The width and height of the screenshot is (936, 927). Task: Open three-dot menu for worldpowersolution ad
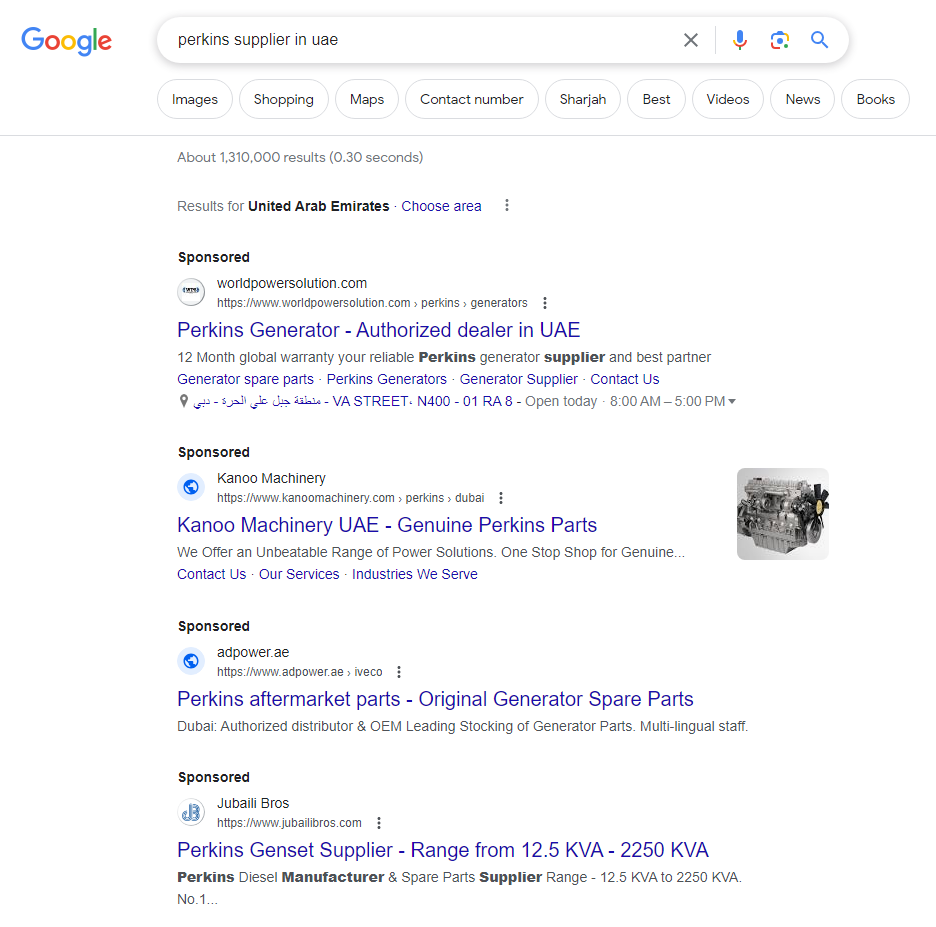click(x=544, y=303)
